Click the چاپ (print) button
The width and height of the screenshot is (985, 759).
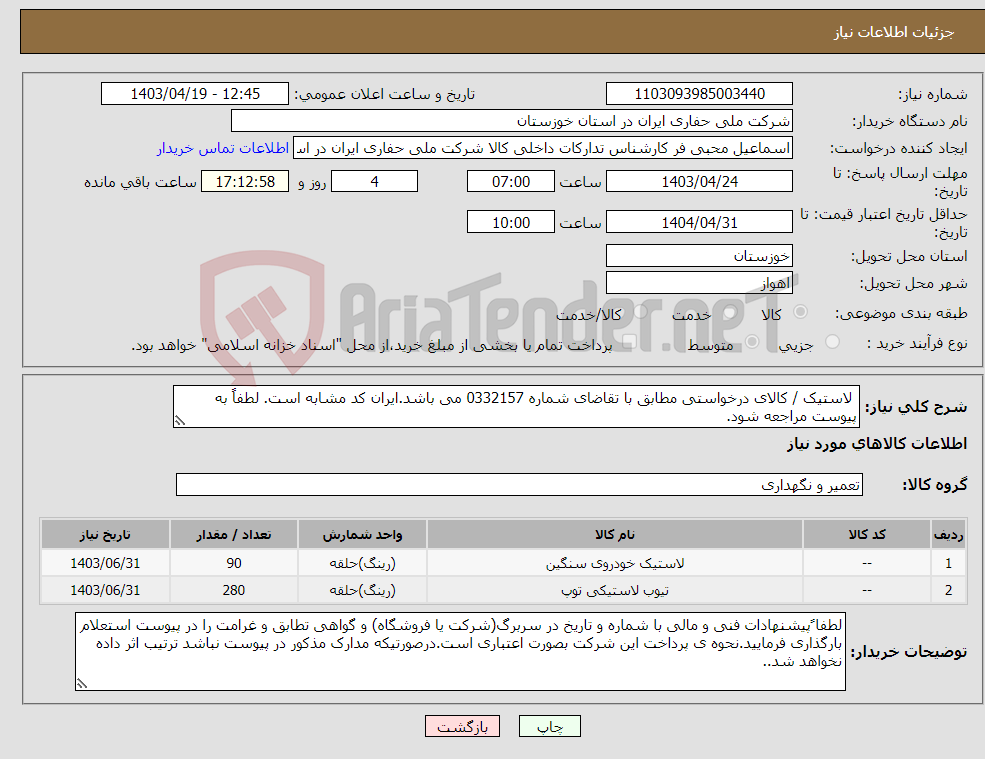pos(550,726)
